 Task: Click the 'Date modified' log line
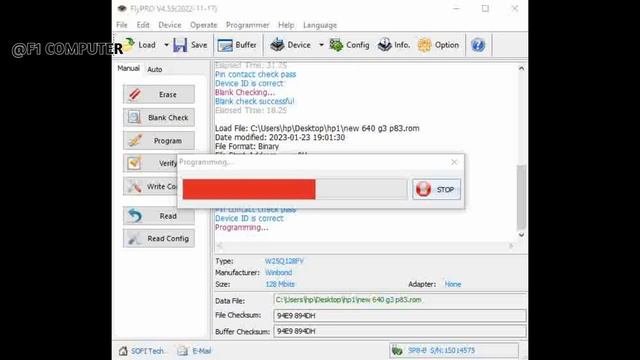280,137
